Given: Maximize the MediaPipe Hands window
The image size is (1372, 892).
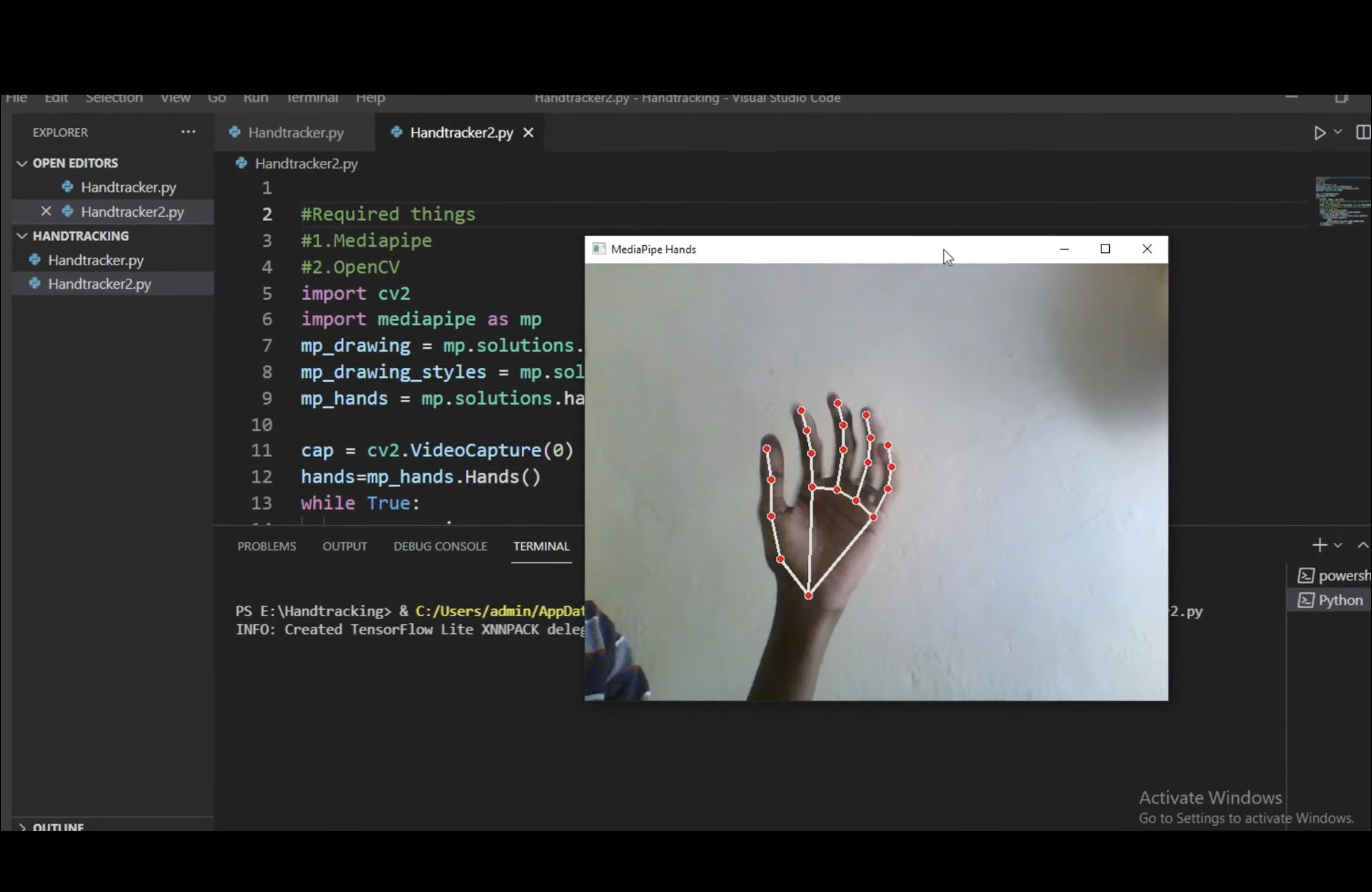Looking at the screenshot, I should point(1105,249).
